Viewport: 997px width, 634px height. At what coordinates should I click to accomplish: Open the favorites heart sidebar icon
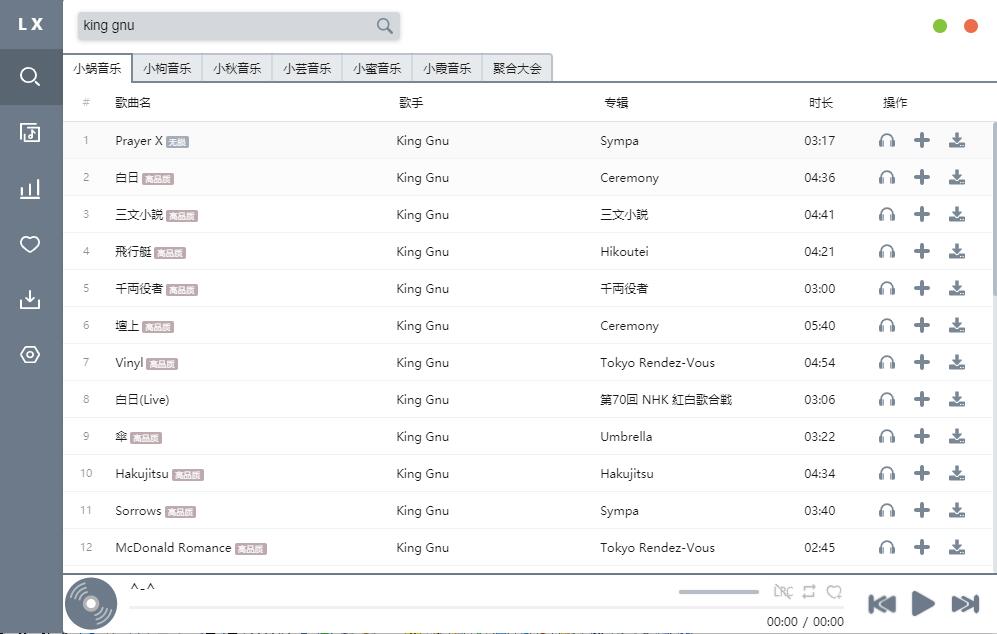(x=30, y=244)
